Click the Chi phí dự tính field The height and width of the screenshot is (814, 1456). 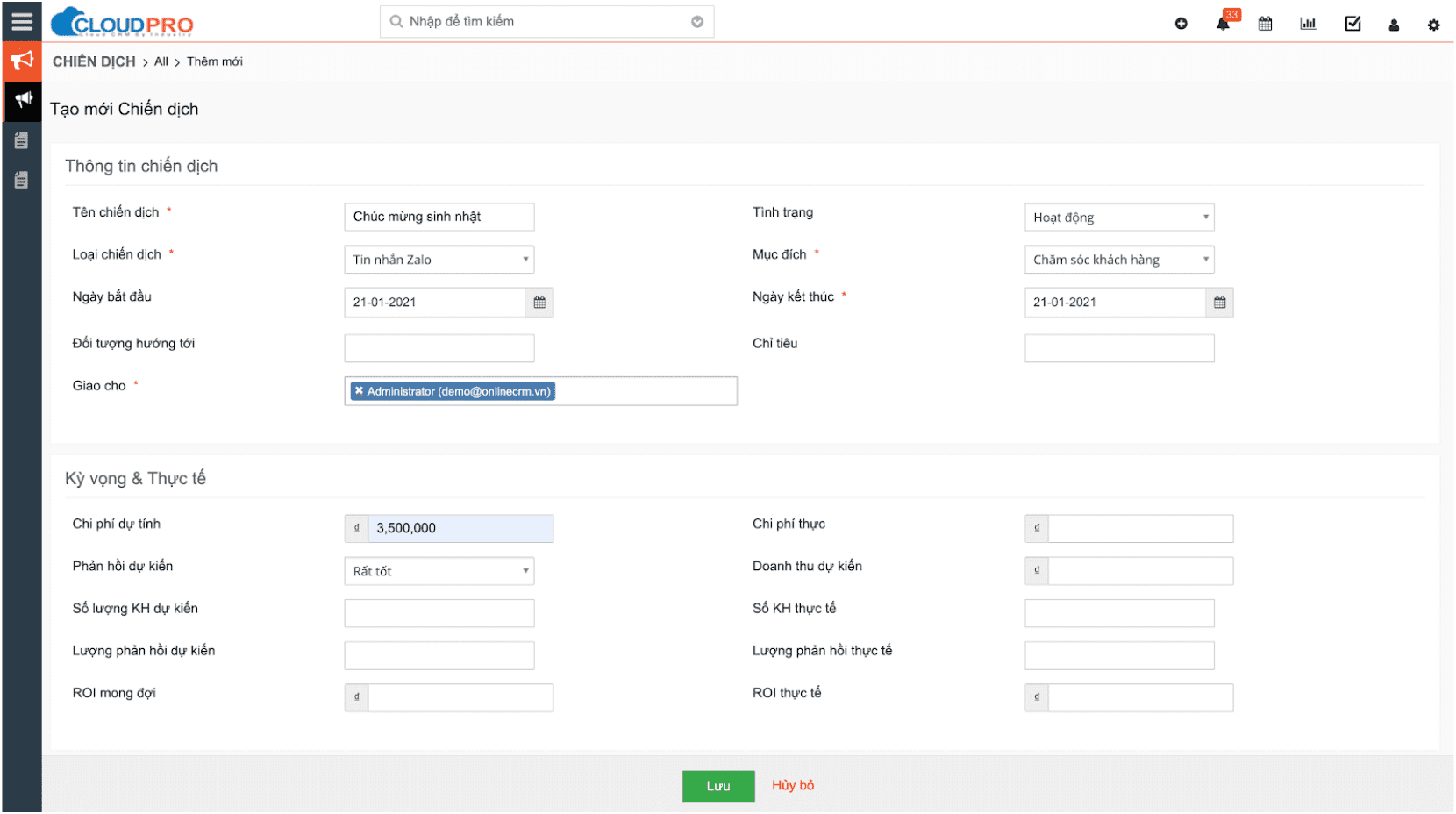click(460, 528)
